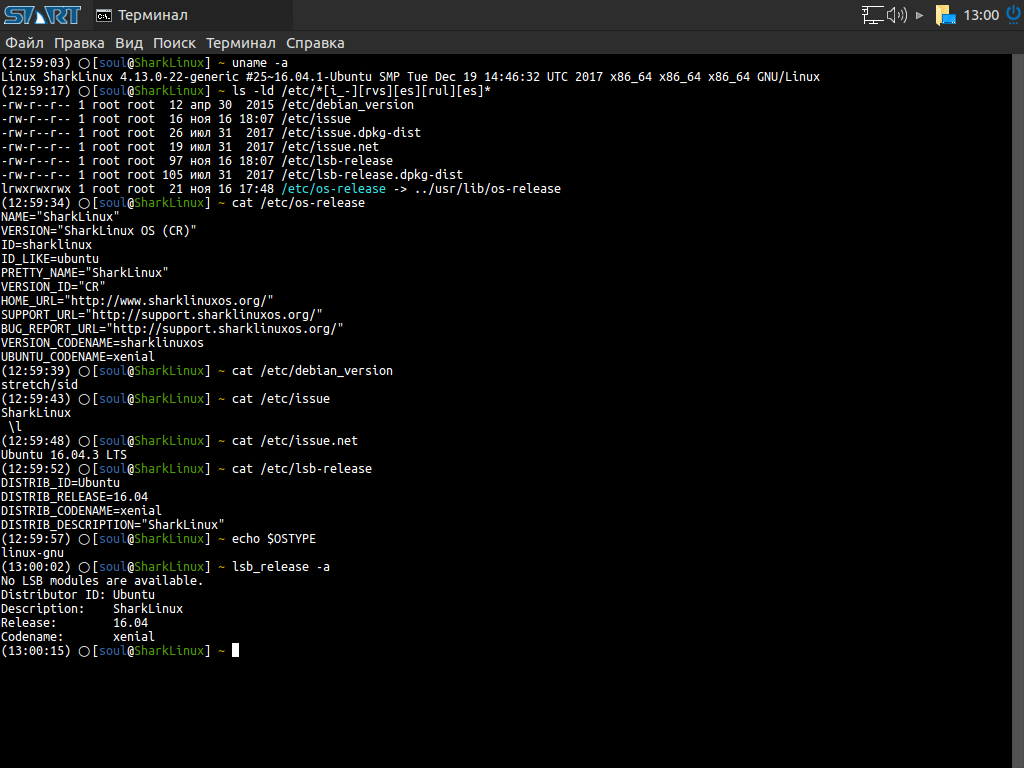Click the "lsb_release -a" command
The width and height of the screenshot is (1024, 768).
coord(281,567)
